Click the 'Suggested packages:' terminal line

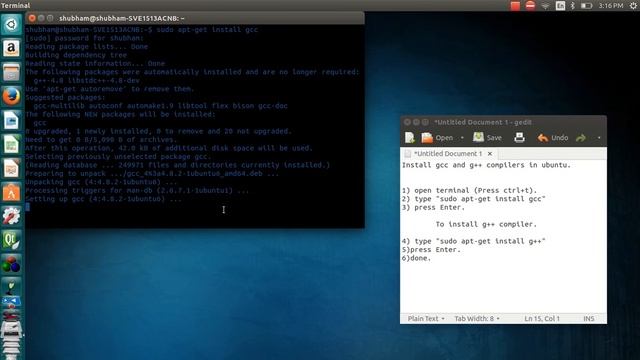click(65, 97)
